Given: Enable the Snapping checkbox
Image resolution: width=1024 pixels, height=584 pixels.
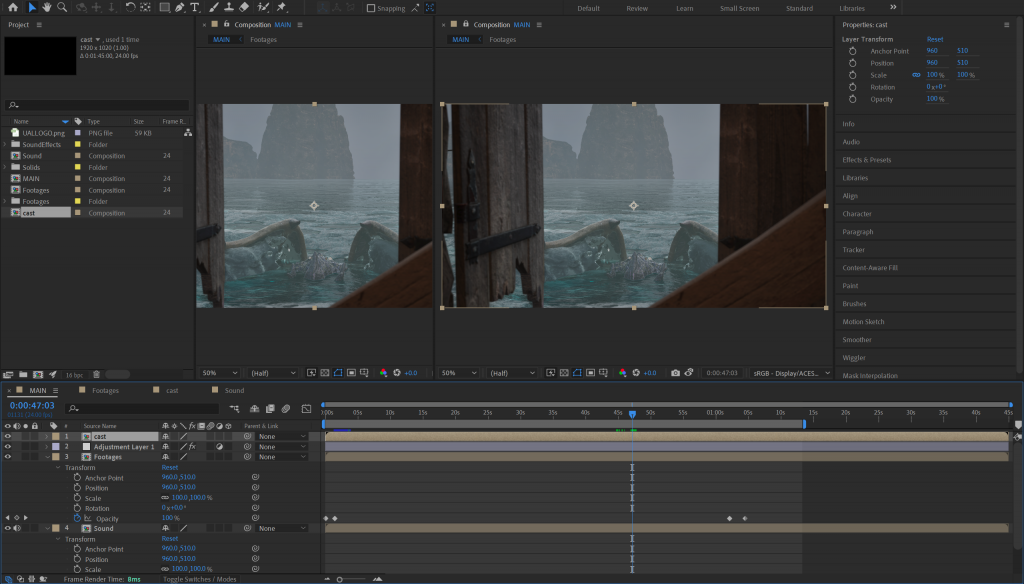Looking at the screenshot, I should [x=371, y=8].
